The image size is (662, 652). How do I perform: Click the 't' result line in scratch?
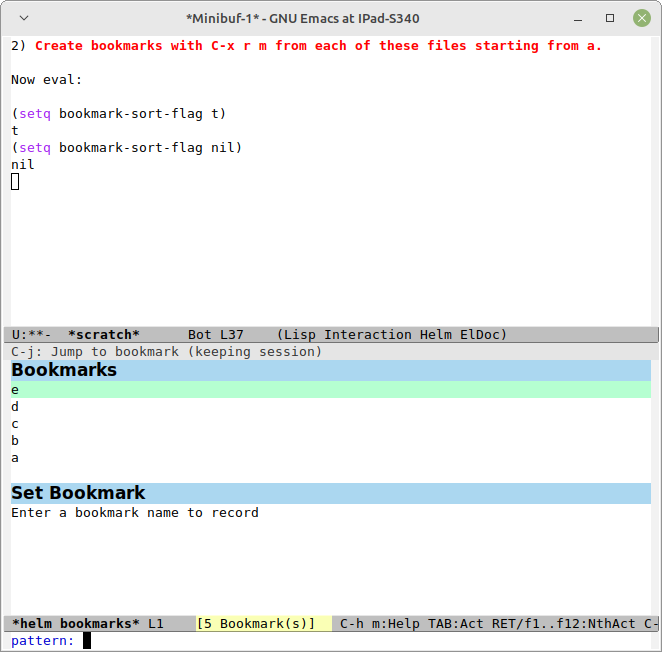(15, 130)
